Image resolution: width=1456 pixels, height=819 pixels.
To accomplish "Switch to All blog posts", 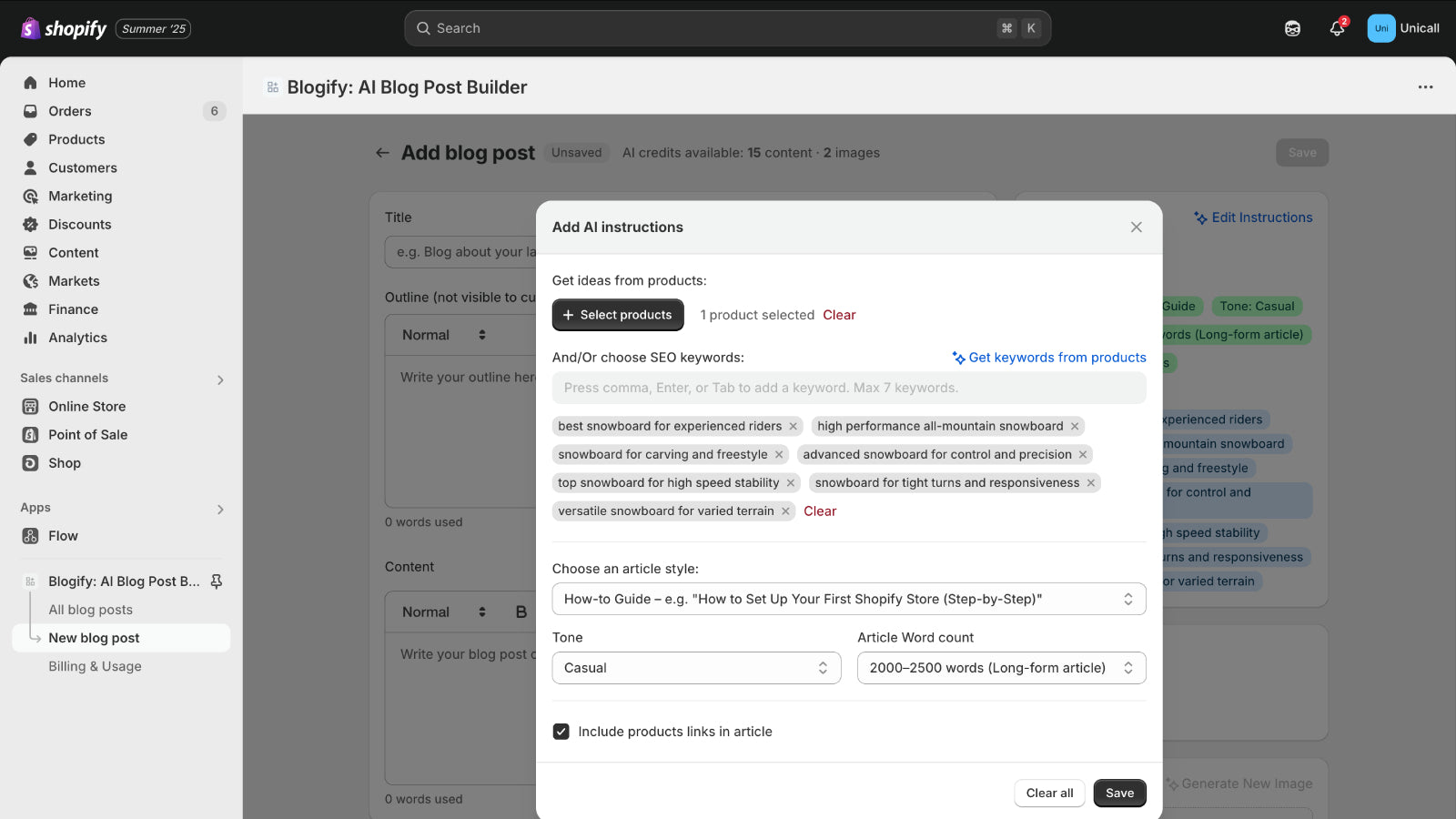I will point(90,609).
